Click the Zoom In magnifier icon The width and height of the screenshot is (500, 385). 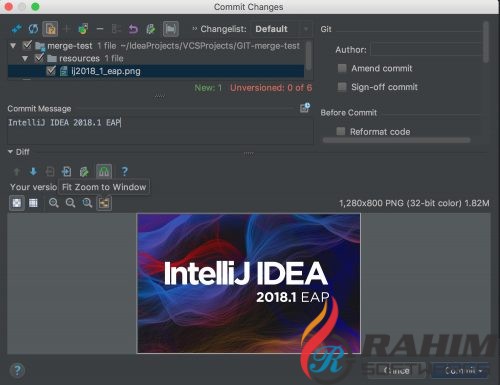54,203
